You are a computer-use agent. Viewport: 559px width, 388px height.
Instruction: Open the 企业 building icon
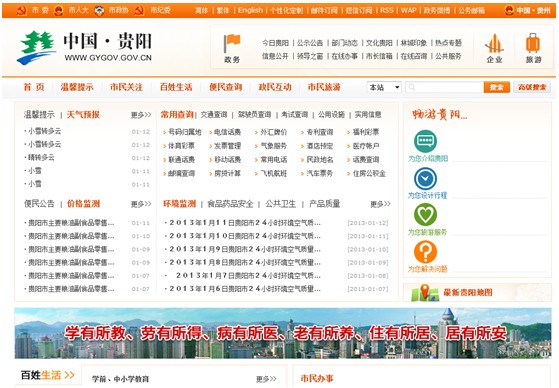(x=494, y=44)
